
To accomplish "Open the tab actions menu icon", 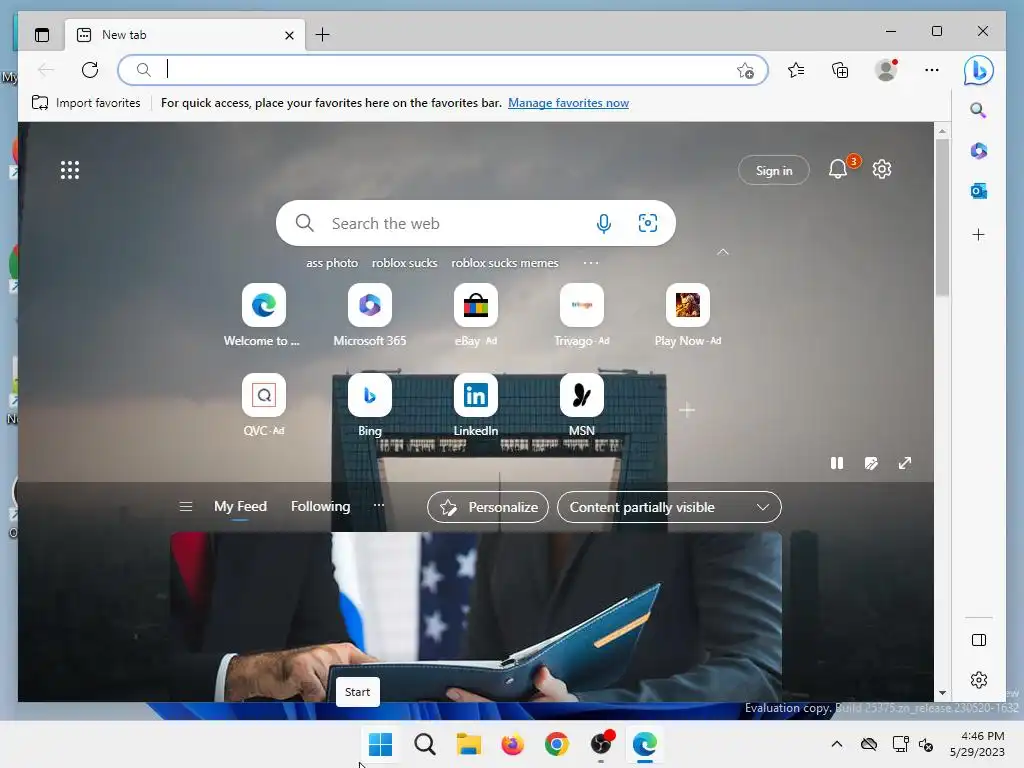I will (x=42, y=35).
